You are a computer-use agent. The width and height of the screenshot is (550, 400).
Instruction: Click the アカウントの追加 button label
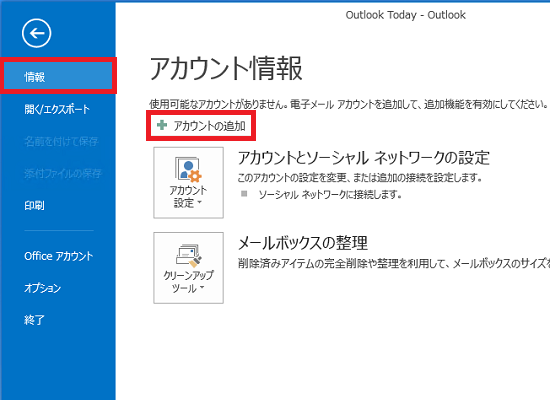tap(209, 126)
